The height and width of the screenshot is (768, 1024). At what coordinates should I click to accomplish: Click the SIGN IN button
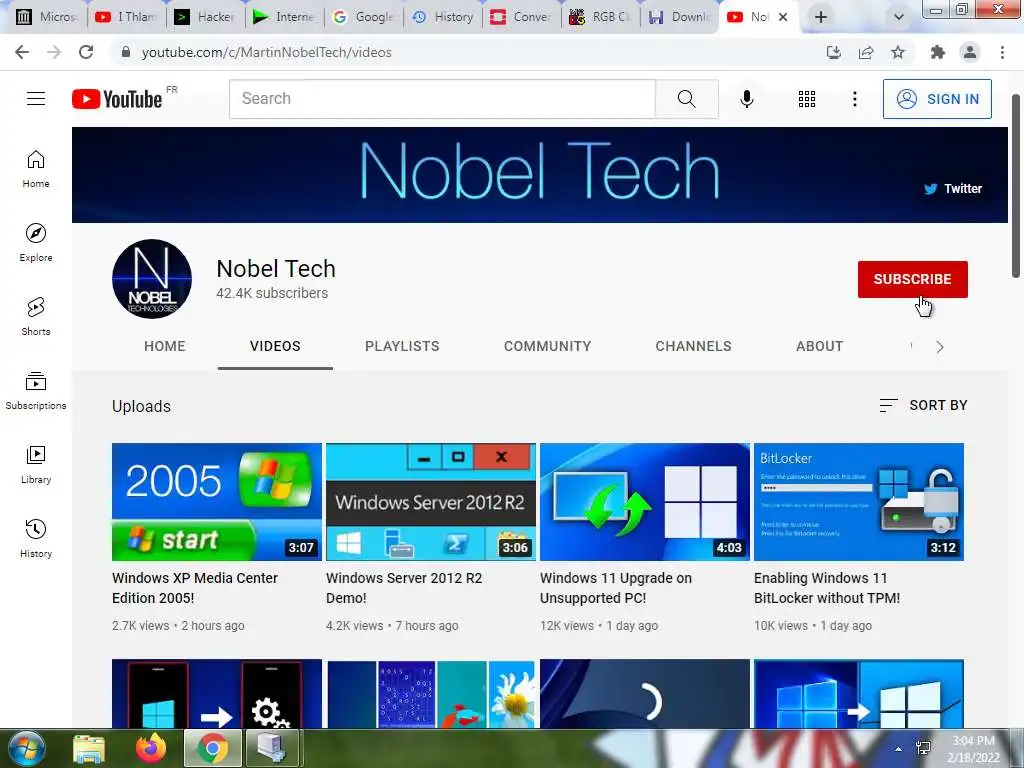[x=937, y=99]
